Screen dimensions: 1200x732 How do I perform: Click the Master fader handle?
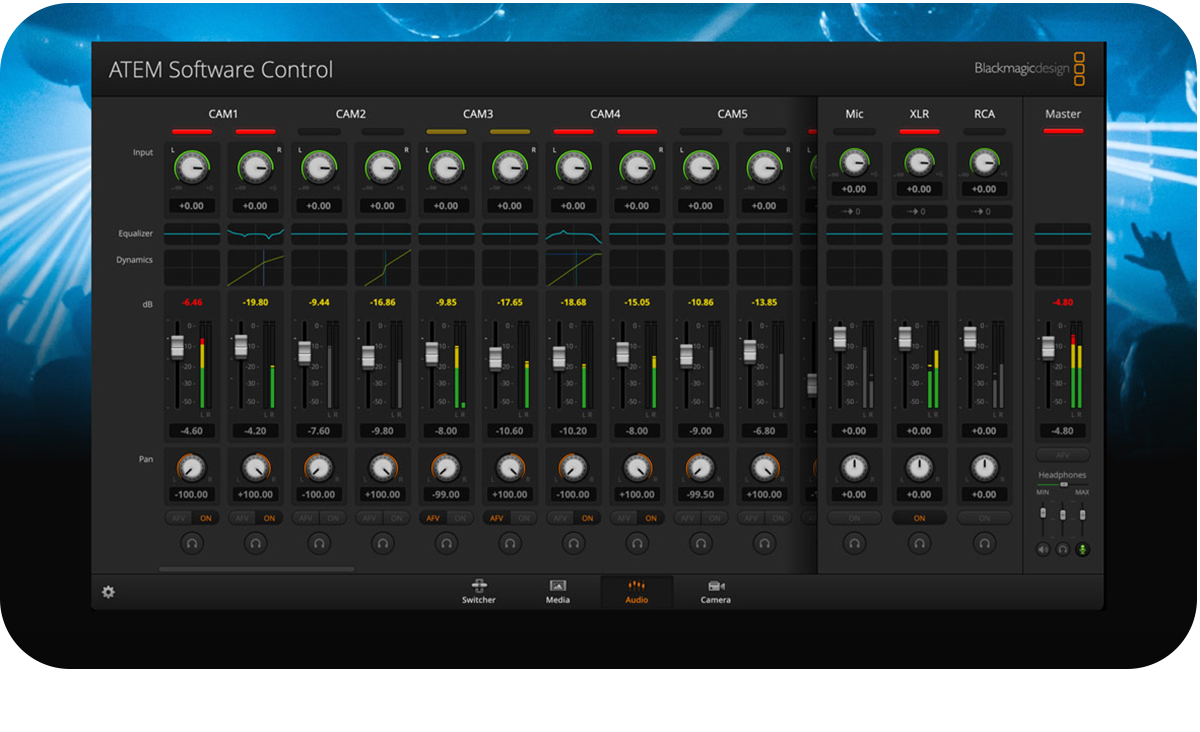click(x=1048, y=347)
